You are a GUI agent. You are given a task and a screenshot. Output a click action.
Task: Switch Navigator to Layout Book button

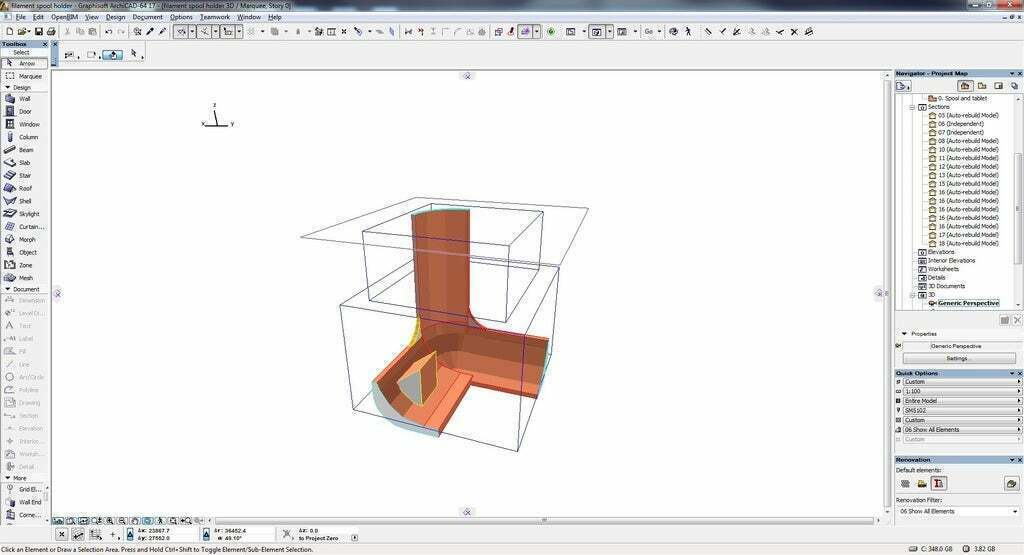pyautogui.click(x=998, y=86)
